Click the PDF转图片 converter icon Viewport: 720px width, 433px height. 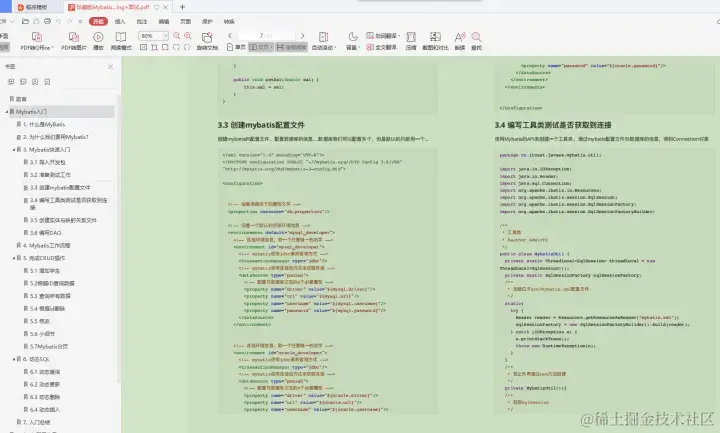tap(73, 37)
